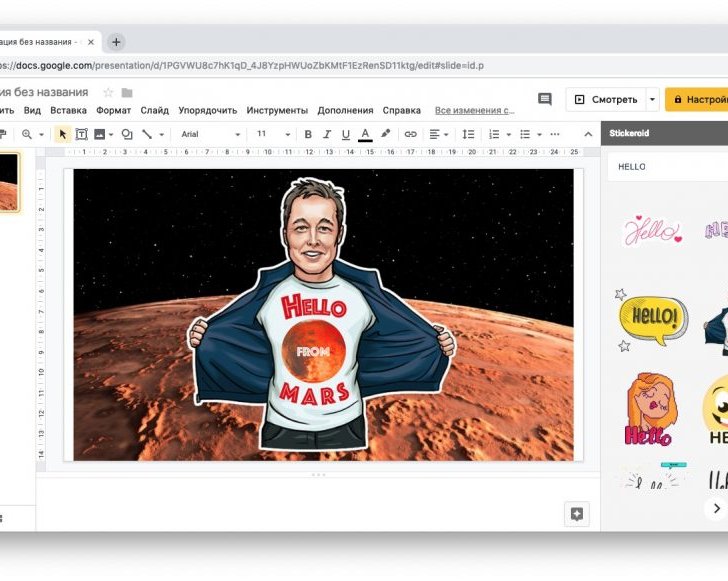The width and height of the screenshot is (728, 581).
Task: Close the presentation browser tab
Action: click(91, 42)
